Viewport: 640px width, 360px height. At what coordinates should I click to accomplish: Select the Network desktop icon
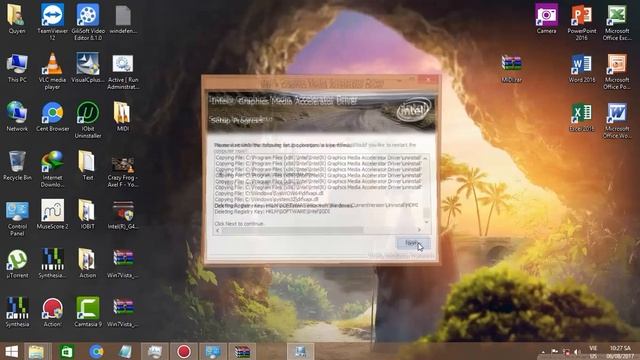click(x=17, y=117)
